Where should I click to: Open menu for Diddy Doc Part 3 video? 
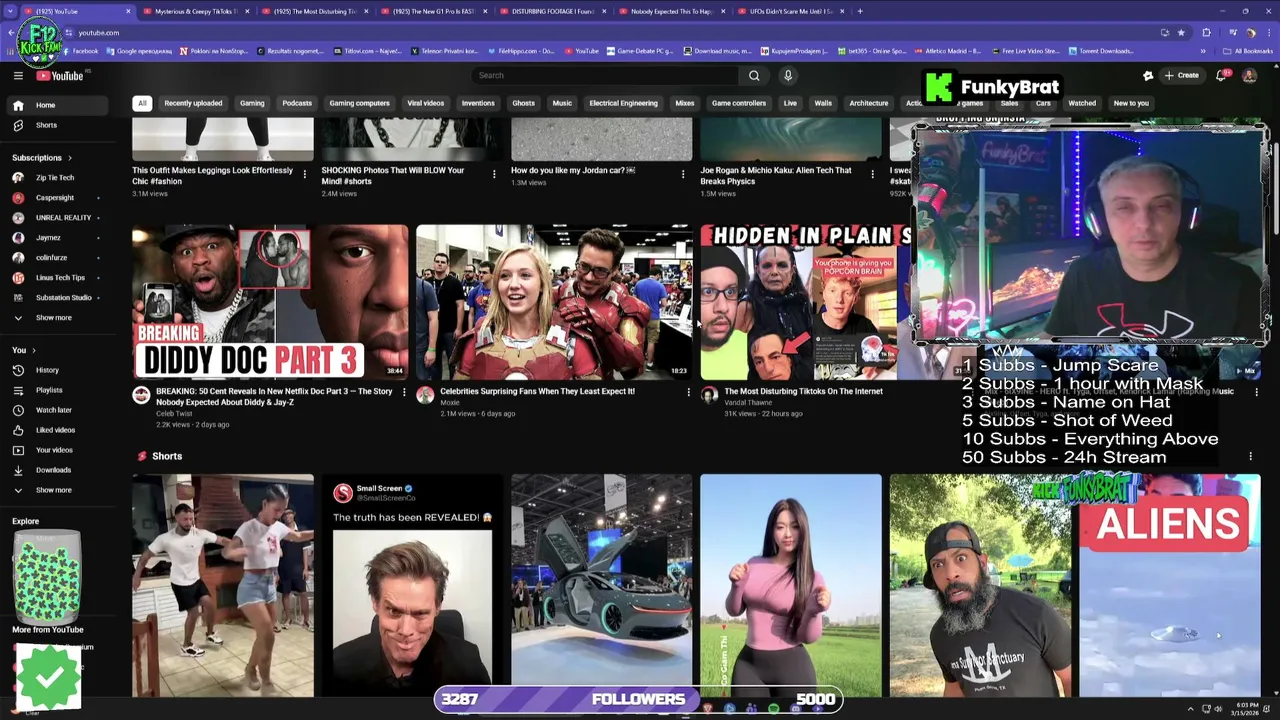pyautogui.click(x=404, y=392)
